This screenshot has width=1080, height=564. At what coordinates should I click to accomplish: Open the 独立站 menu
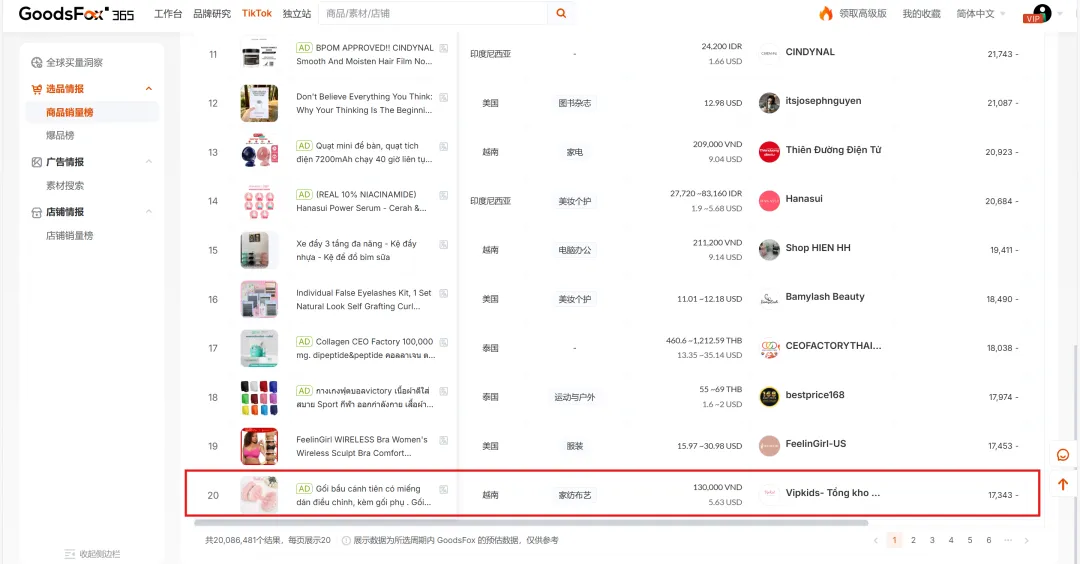click(x=297, y=14)
